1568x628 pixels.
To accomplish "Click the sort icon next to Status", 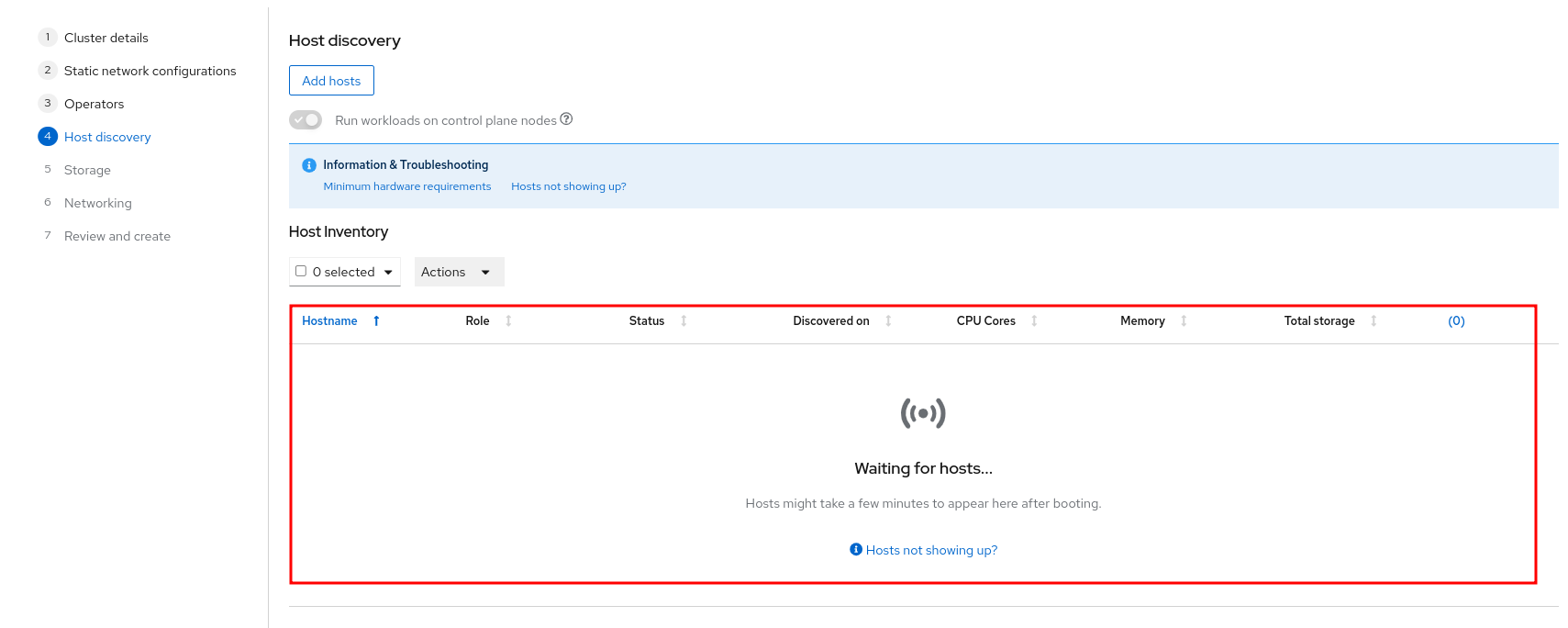I will (x=684, y=320).
